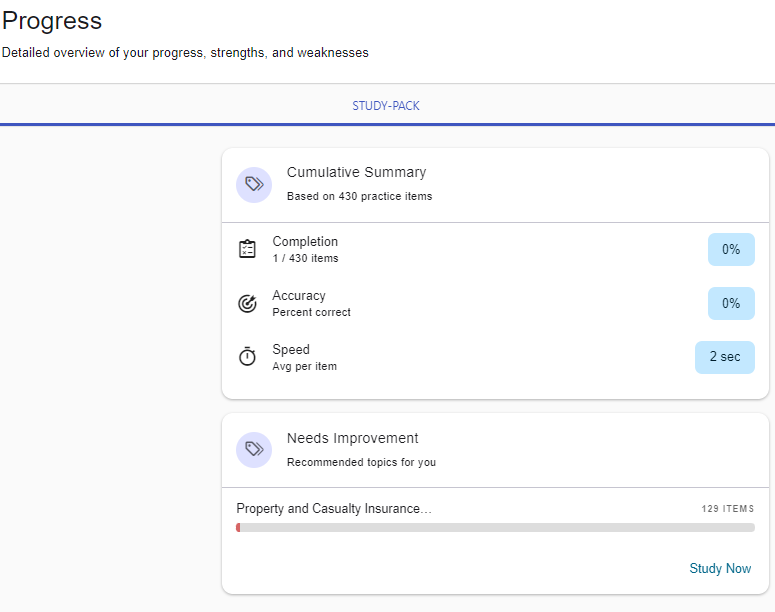Viewport: 775px width, 612px height.
Task: Select the Accuracy target icon
Action: click(247, 303)
